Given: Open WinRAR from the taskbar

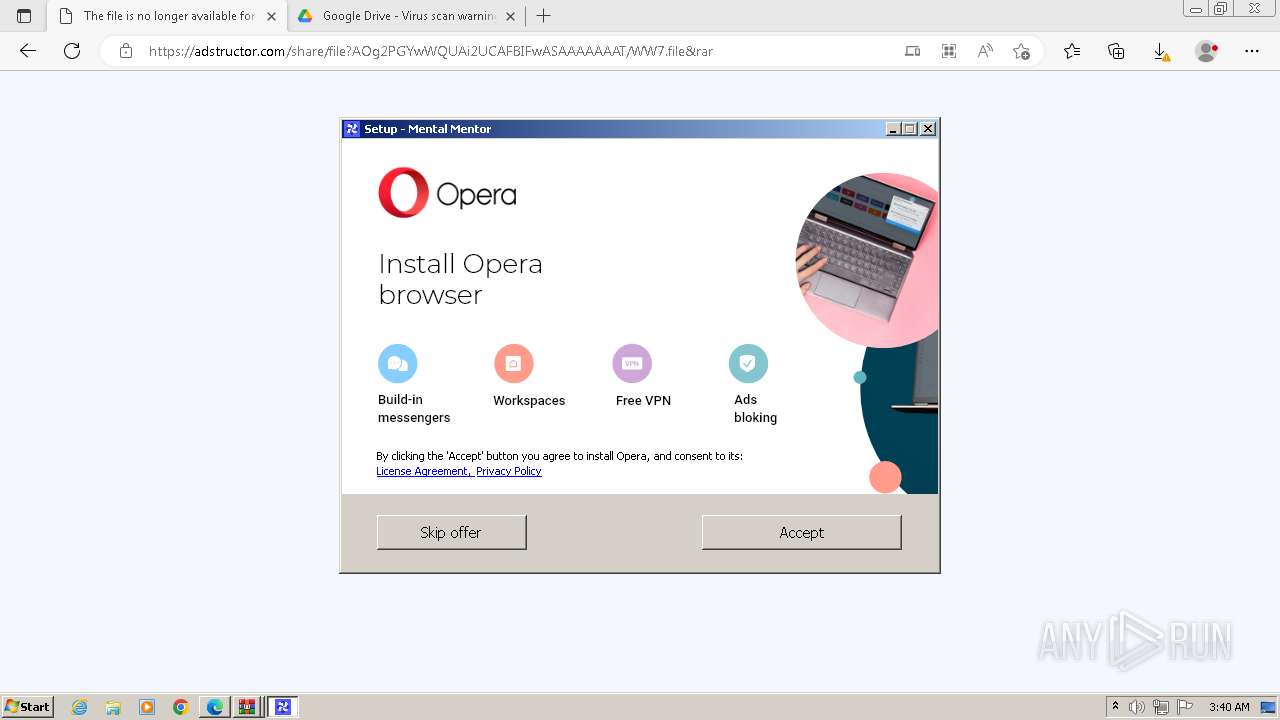Looking at the screenshot, I should tap(247, 707).
